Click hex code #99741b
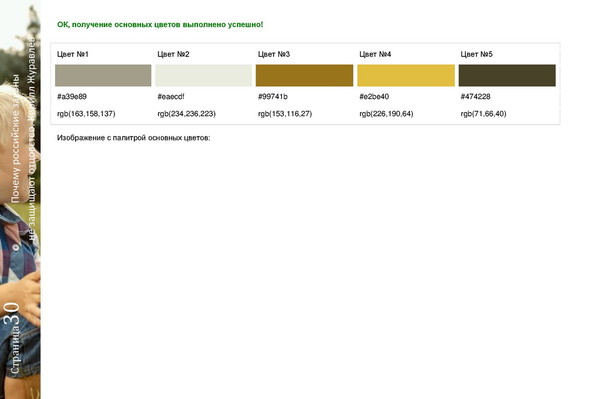600x399 pixels. (272, 96)
